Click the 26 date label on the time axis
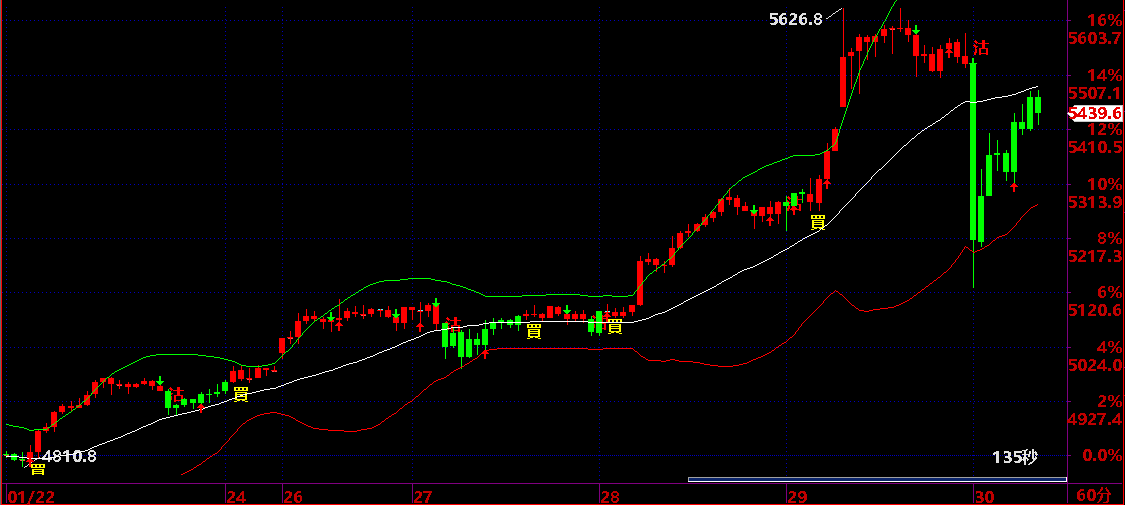Screen dimensions: 1125x505 pyautogui.click(x=293, y=496)
